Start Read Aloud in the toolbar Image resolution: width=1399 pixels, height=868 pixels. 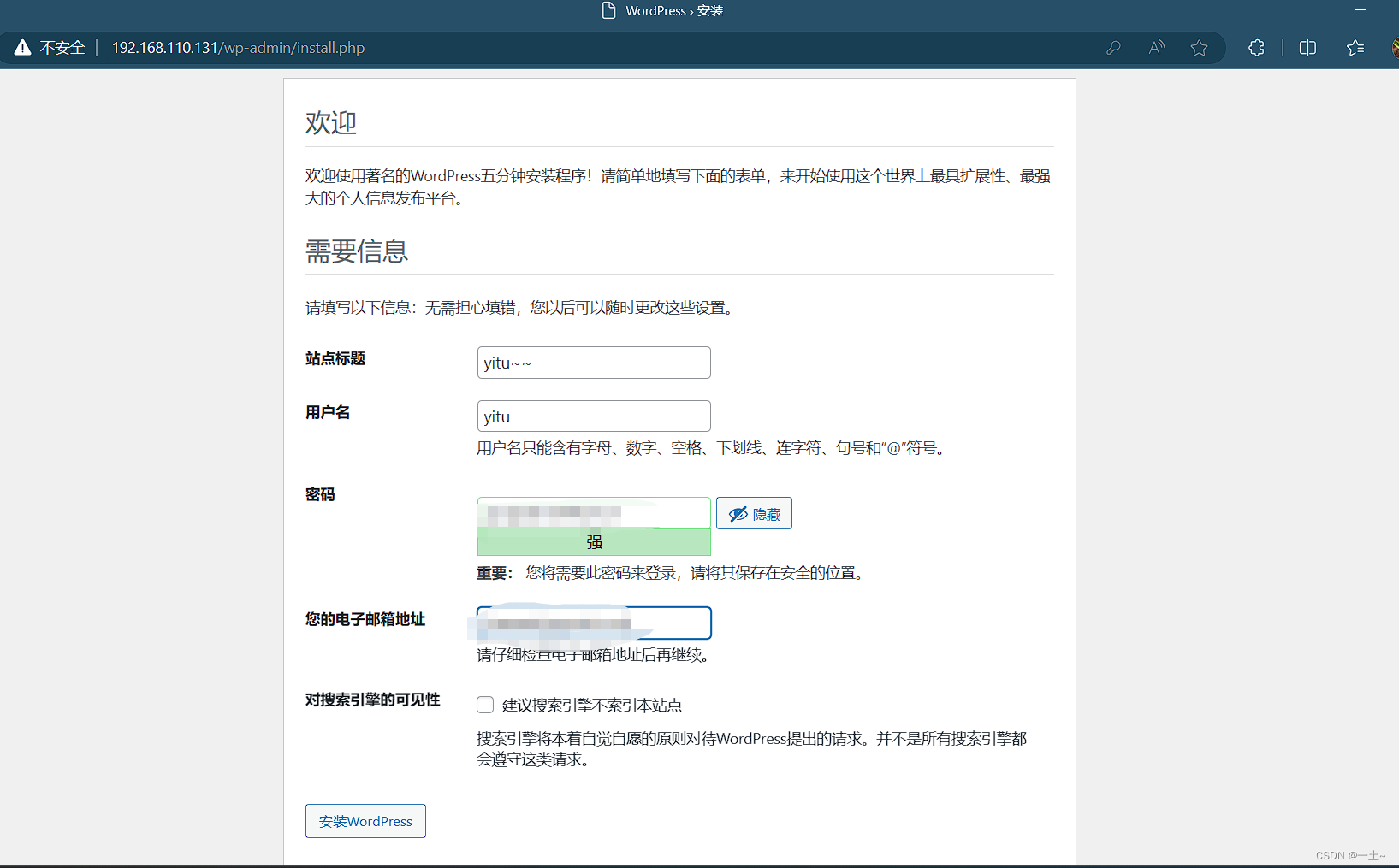[x=1156, y=48]
